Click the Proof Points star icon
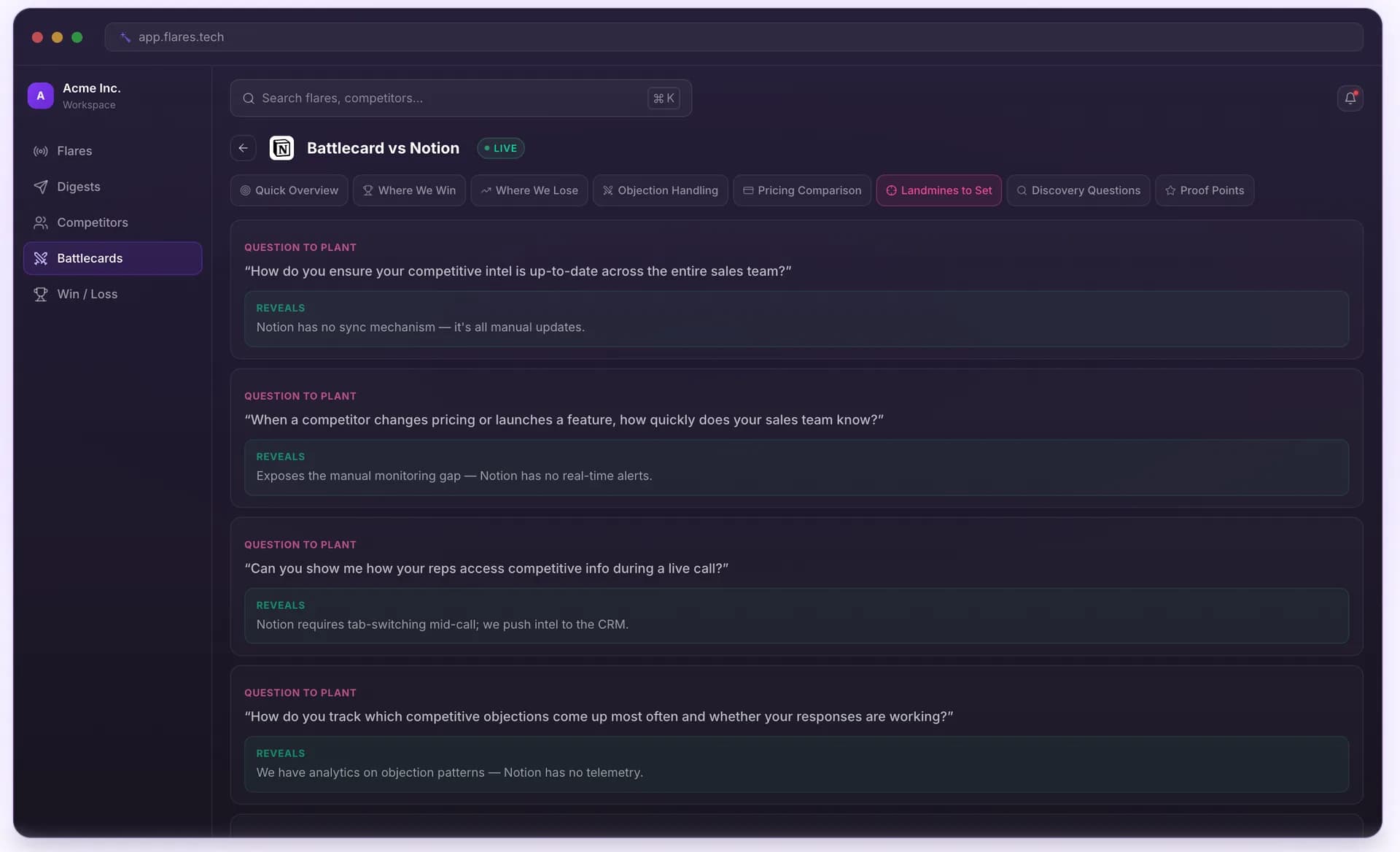 pos(1170,190)
